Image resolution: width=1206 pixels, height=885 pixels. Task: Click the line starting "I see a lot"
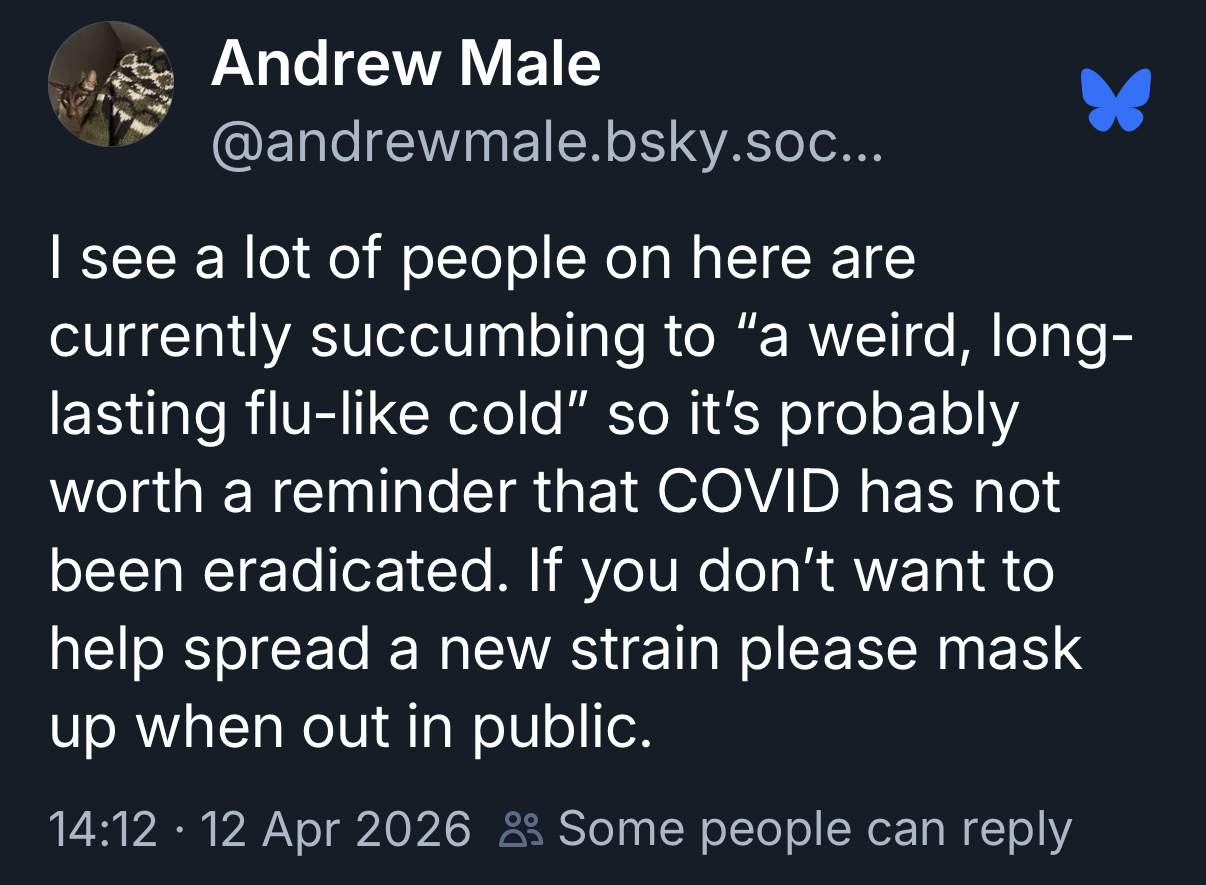click(x=482, y=259)
